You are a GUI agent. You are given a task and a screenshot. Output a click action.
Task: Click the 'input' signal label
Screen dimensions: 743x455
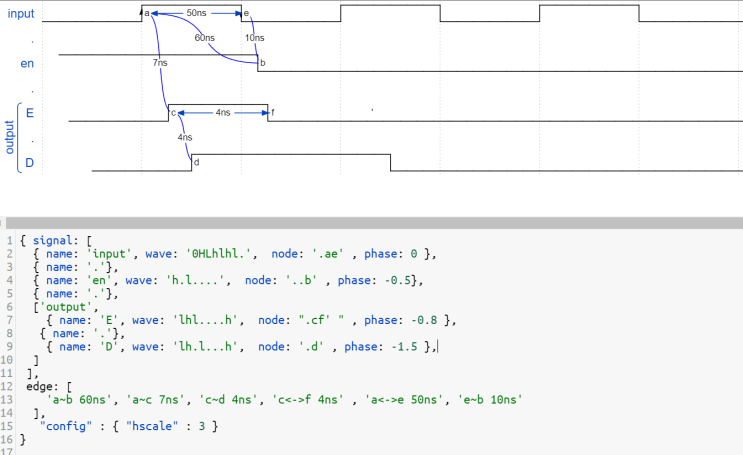(x=21, y=14)
